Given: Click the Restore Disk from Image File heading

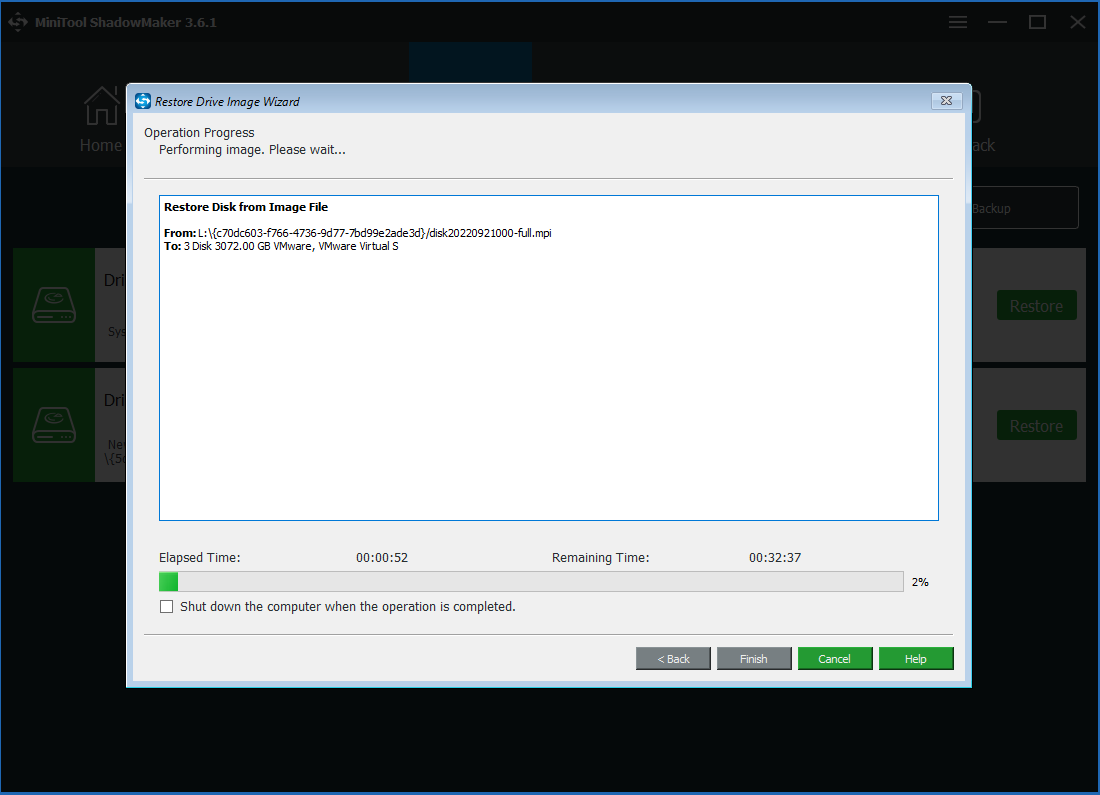Looking at the screenshot, I should click(x=246, y=207).
